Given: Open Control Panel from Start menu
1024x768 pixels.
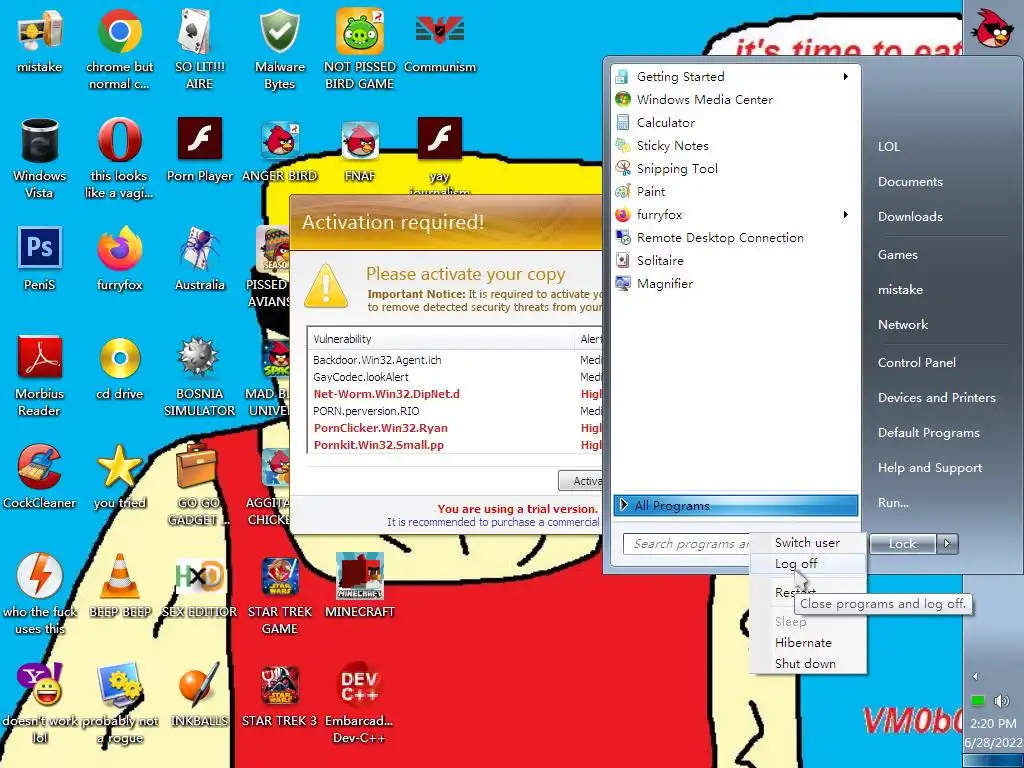Looking at the screenshot, I should click(916, 362).
